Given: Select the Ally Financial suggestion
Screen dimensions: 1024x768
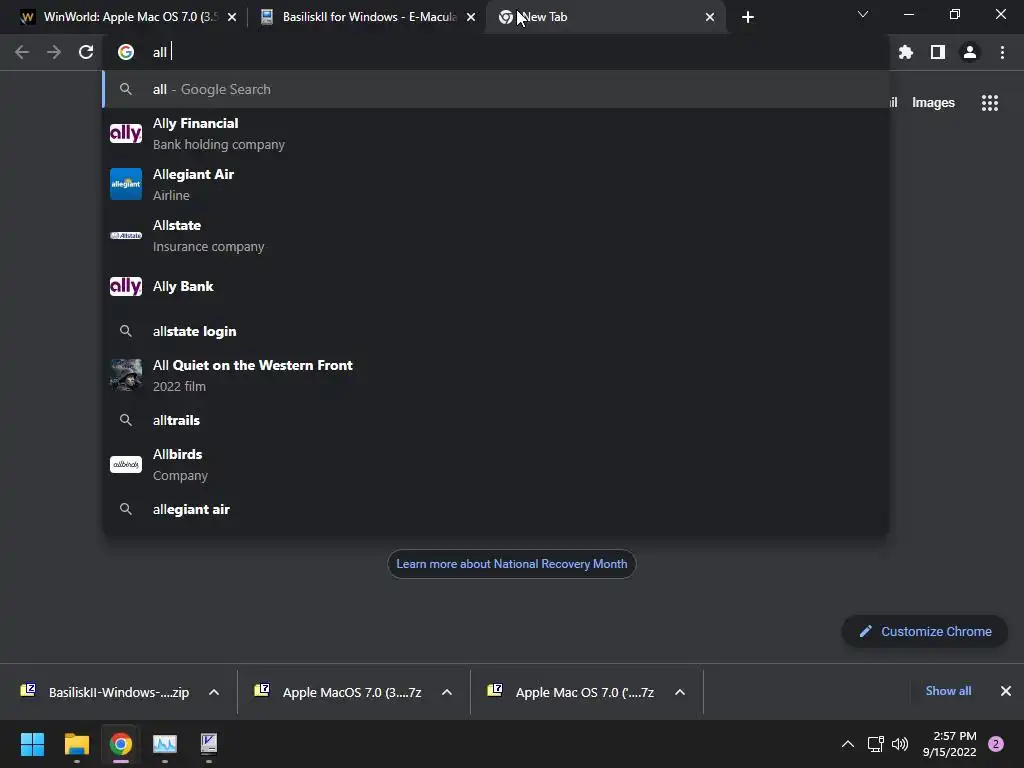Looking at the screenshot, I should (496, 134).
